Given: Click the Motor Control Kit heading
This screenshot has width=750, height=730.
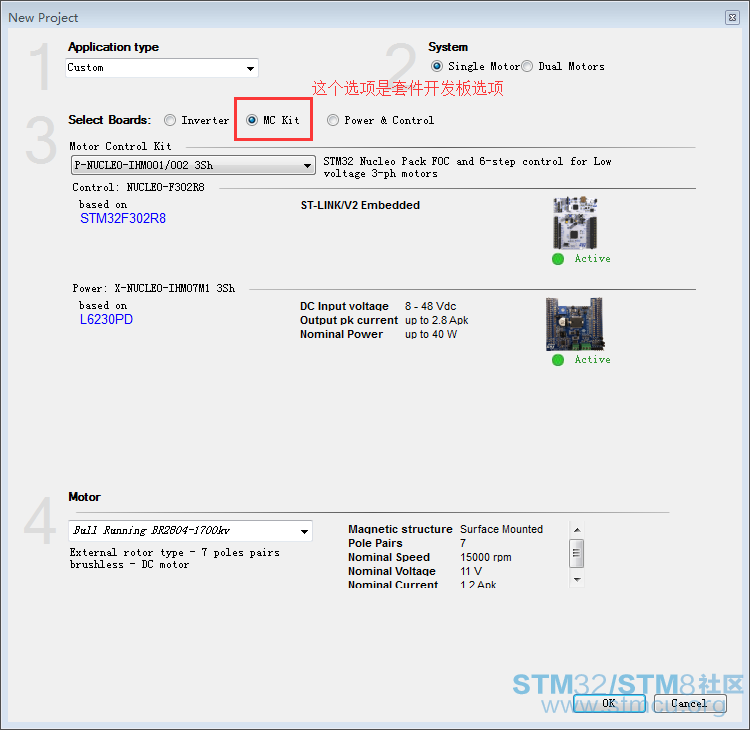Looking at the screenshot, I should point(120,146).
